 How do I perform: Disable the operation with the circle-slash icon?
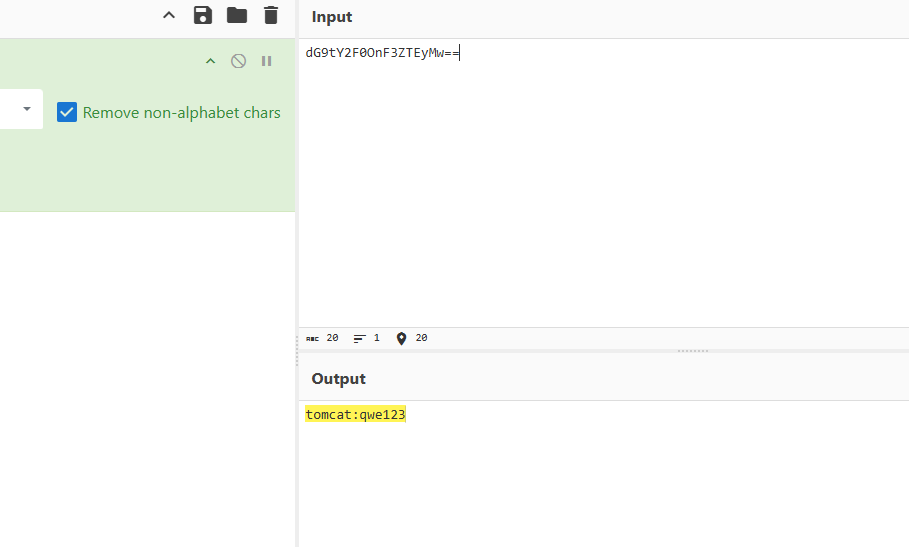[x=238, y=61]
